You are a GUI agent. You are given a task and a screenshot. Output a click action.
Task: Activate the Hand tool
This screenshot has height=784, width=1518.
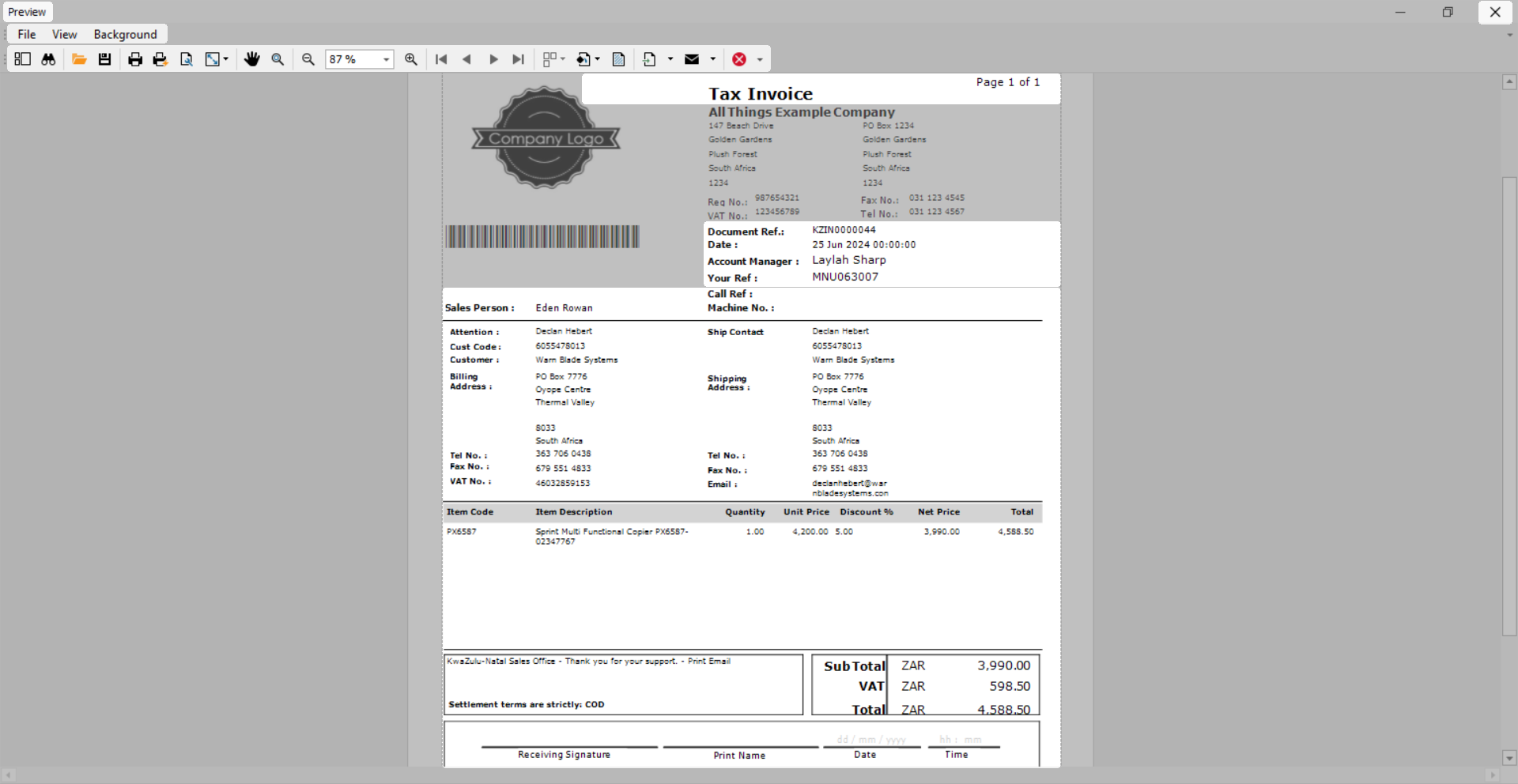tap(252, 59)
